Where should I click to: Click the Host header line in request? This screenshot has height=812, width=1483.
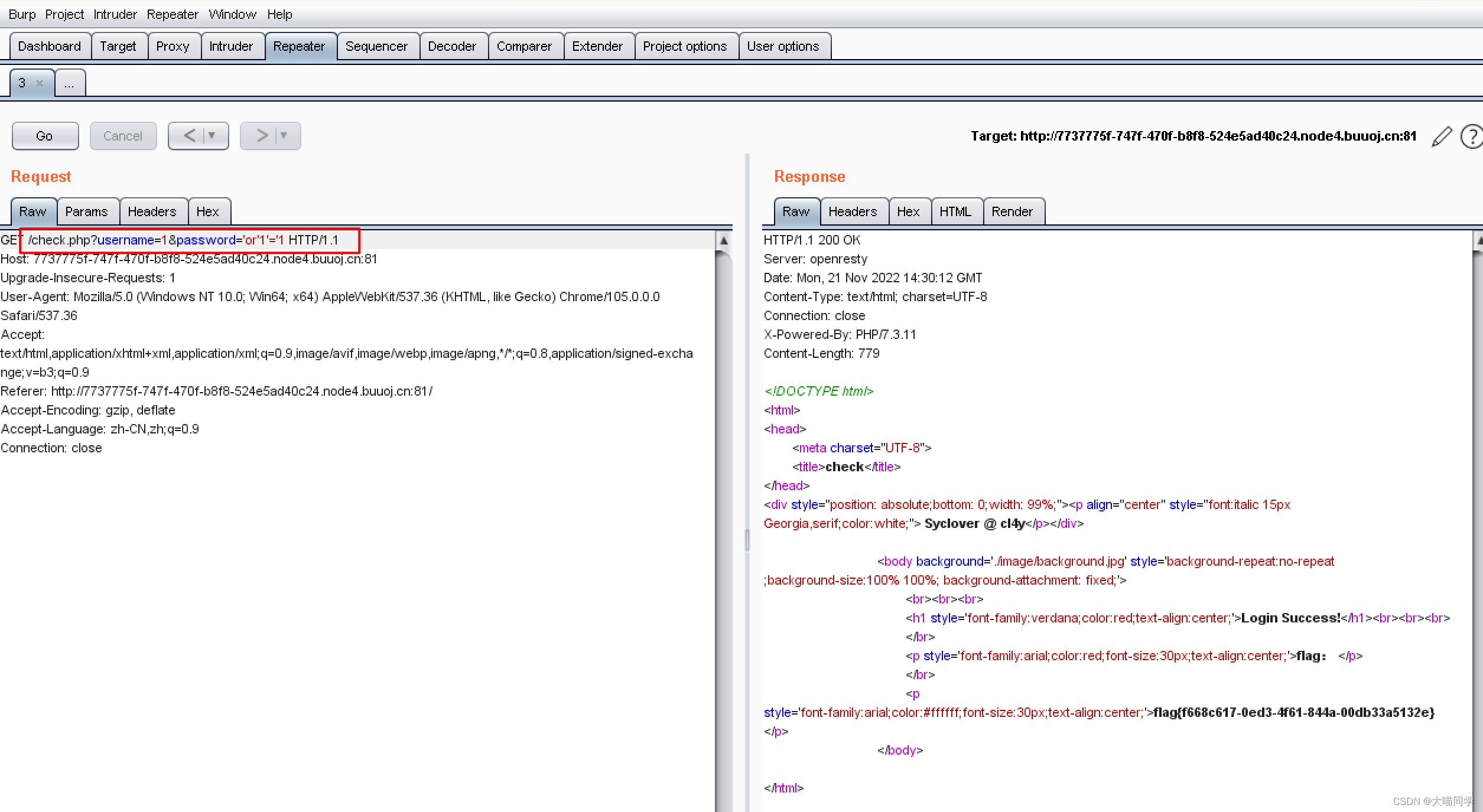click(188, 259)
